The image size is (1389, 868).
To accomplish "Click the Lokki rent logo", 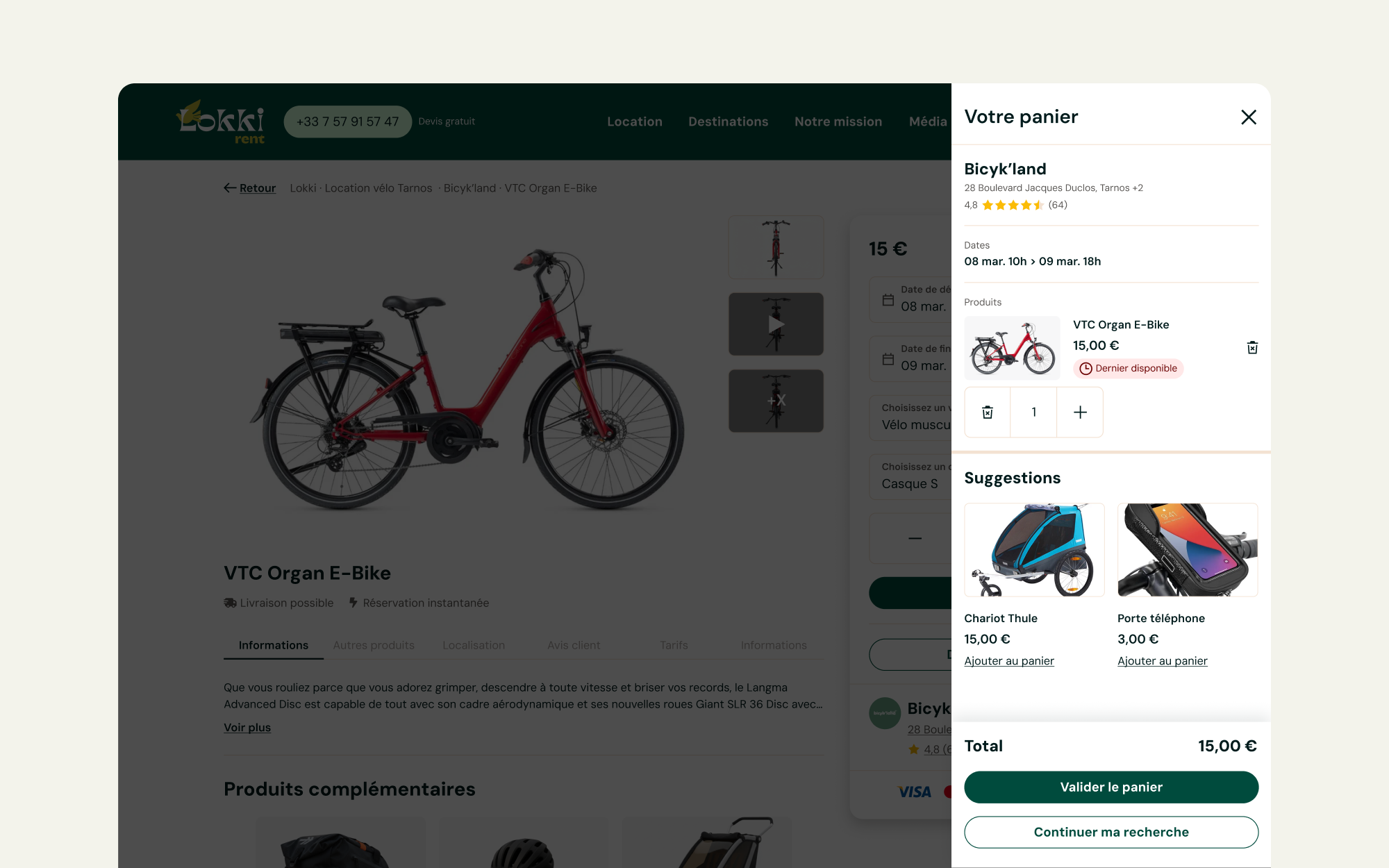I will (x=221, y=122).
